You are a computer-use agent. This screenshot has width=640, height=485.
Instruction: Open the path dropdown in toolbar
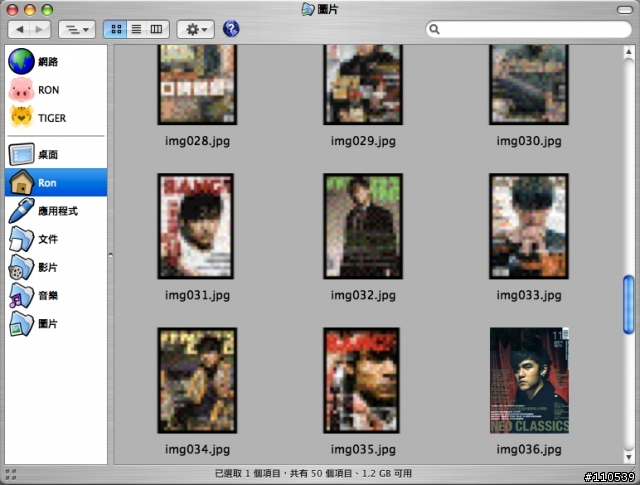click(77, 29)
